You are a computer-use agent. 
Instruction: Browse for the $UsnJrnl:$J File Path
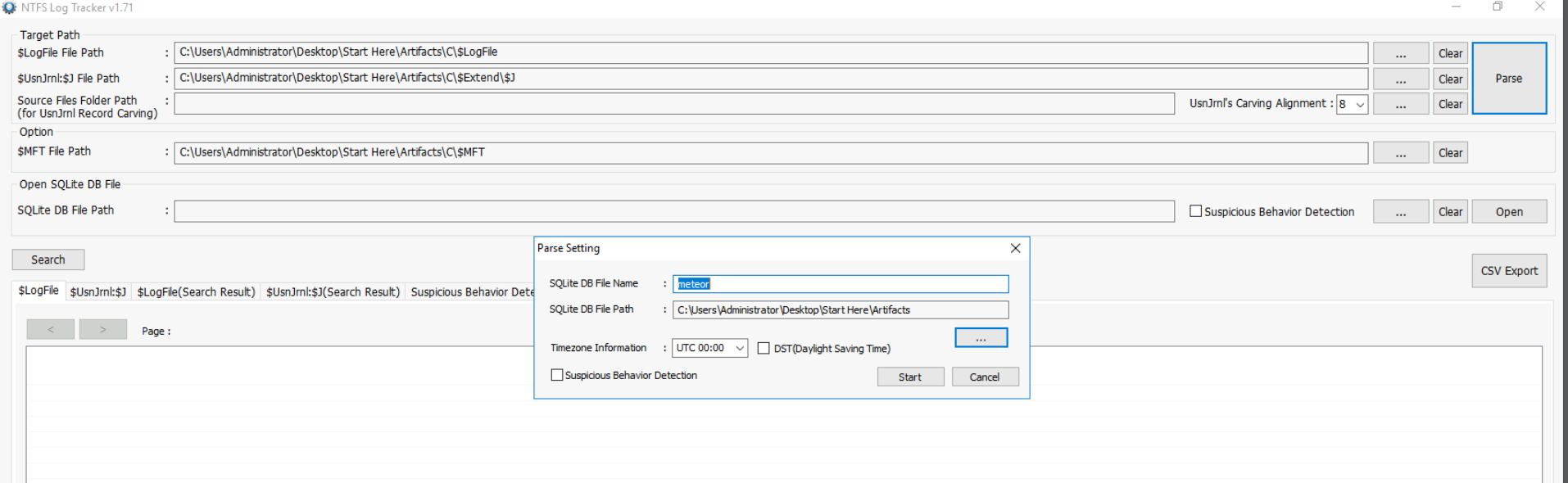coord(1401,79)
